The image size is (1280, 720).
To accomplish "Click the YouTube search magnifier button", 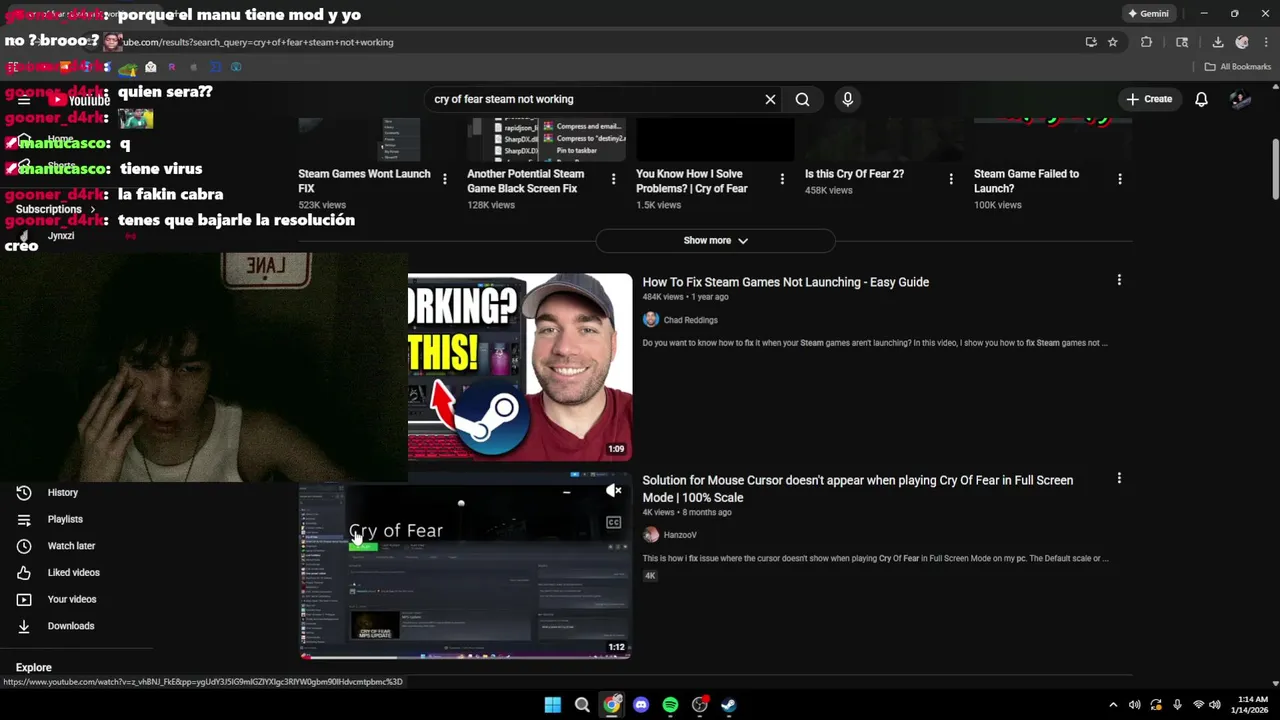I will 802,99.
